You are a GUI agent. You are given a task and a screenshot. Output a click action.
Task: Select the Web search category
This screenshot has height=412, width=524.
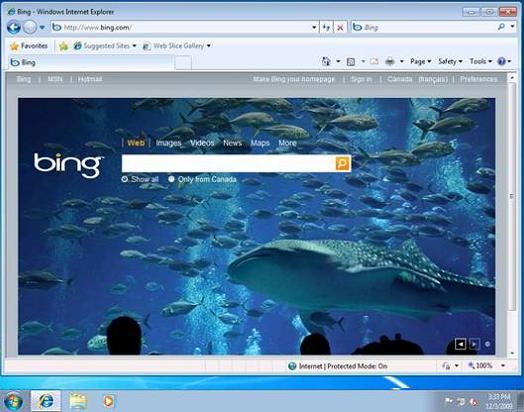[x=136, y=143]
